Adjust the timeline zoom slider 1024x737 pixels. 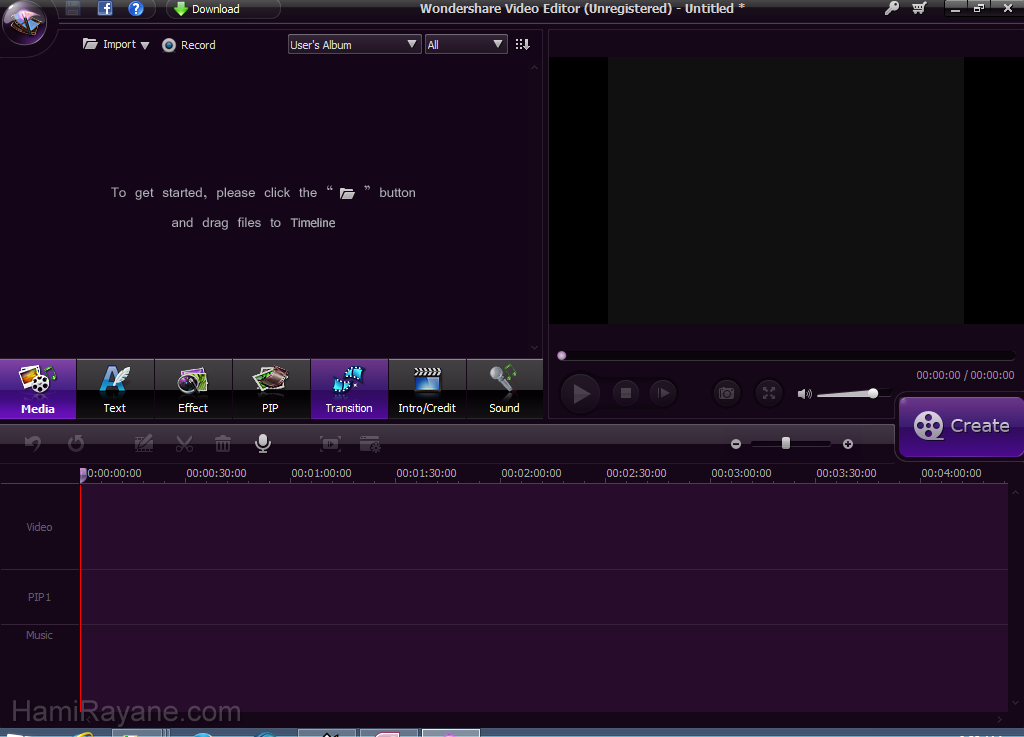pos(786,443)
